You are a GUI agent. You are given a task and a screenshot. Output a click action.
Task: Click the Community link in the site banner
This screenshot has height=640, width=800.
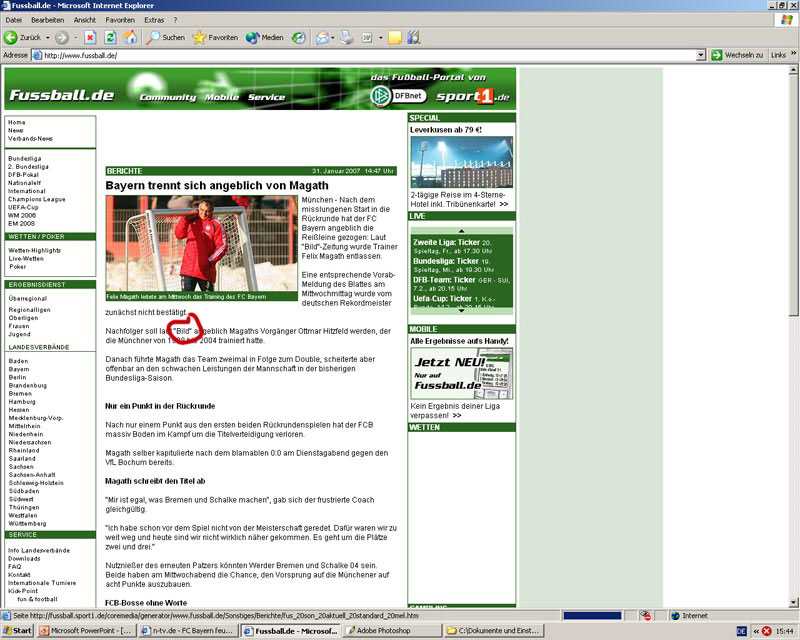pos(168,97)
